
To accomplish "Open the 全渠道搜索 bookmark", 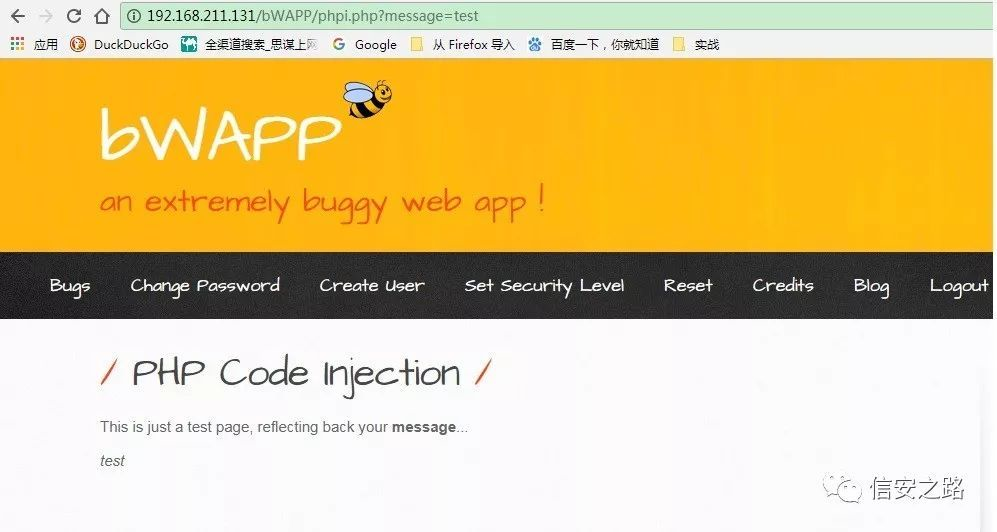I will coord(249,44).
